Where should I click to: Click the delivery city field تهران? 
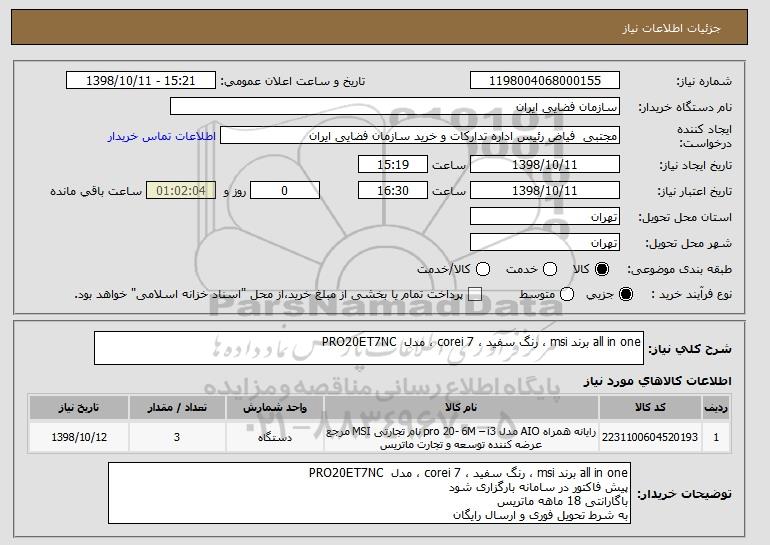click(x=545, y=243)
